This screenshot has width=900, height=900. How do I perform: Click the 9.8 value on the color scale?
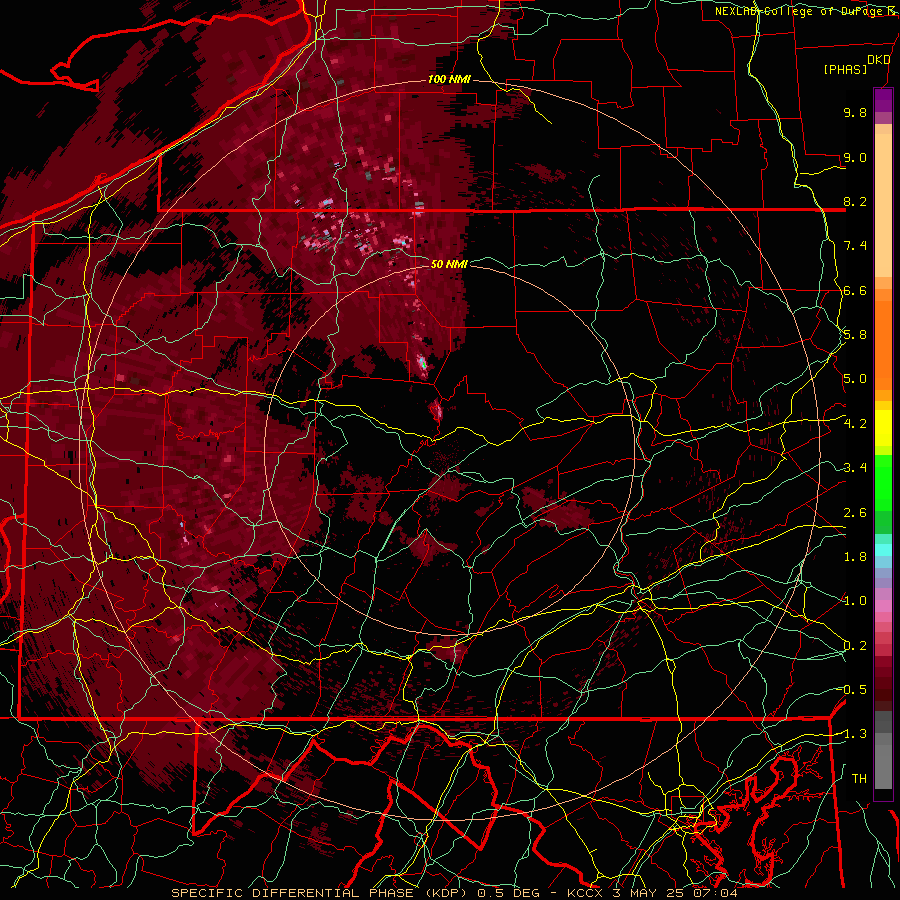pos(855,113)
